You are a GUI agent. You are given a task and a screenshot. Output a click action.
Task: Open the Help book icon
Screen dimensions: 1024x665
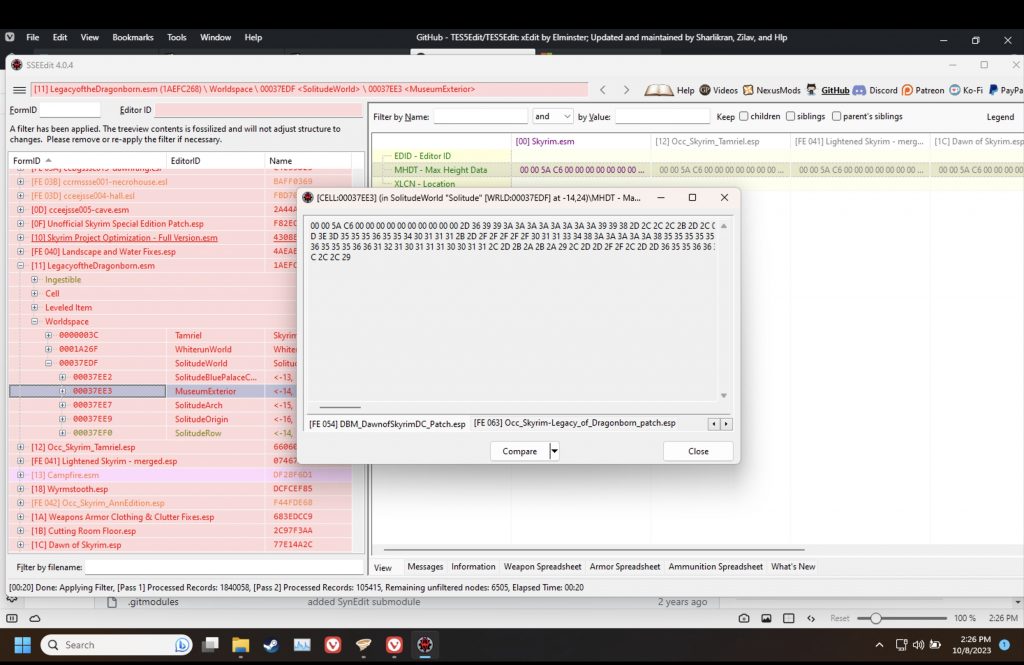click(659, 90)
